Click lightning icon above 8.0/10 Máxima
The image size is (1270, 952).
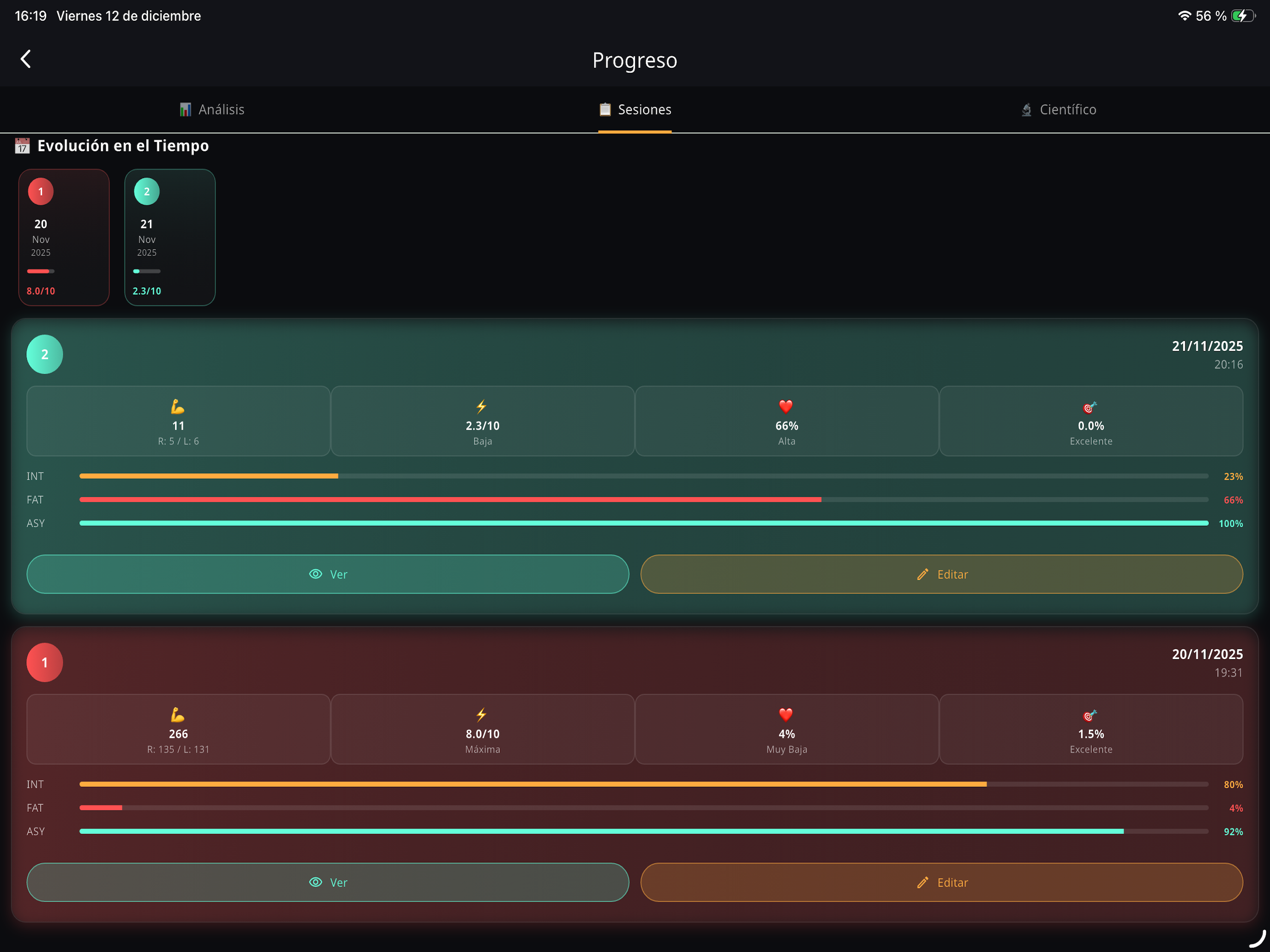[482, 715]
